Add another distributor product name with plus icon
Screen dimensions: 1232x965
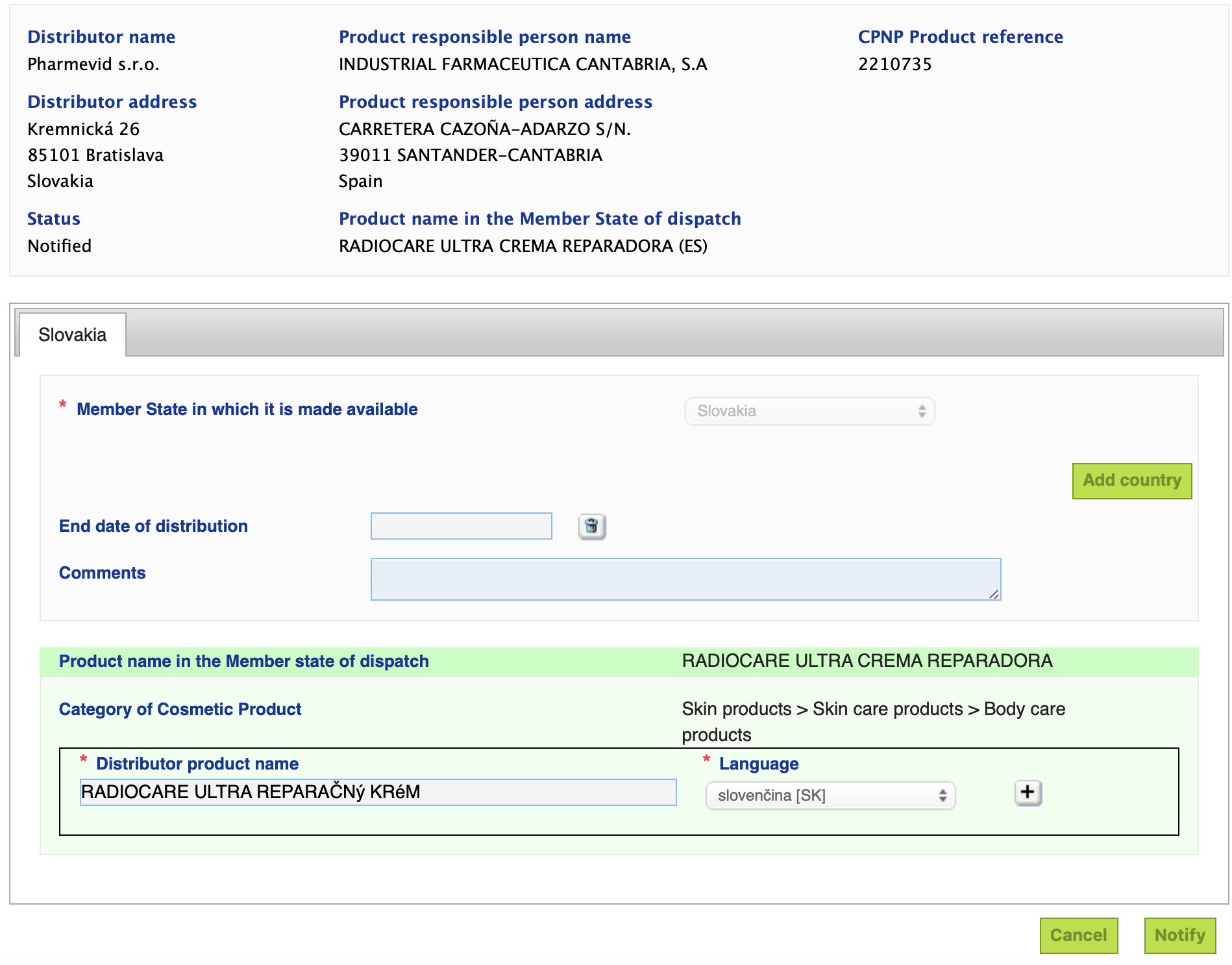click(x=1028, y=793)
